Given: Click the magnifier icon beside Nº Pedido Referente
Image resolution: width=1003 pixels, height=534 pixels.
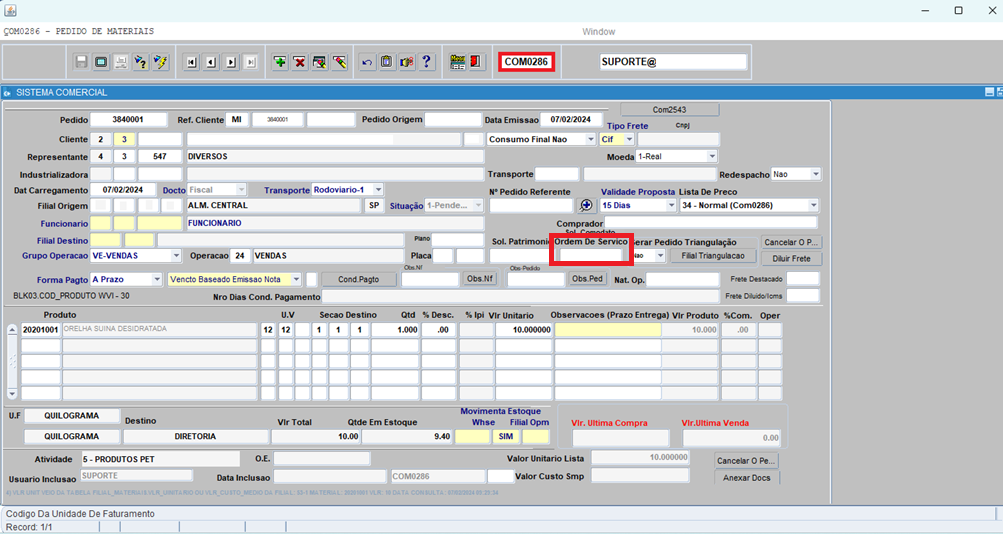Looking at the screenshot, I should pos(586,205).
